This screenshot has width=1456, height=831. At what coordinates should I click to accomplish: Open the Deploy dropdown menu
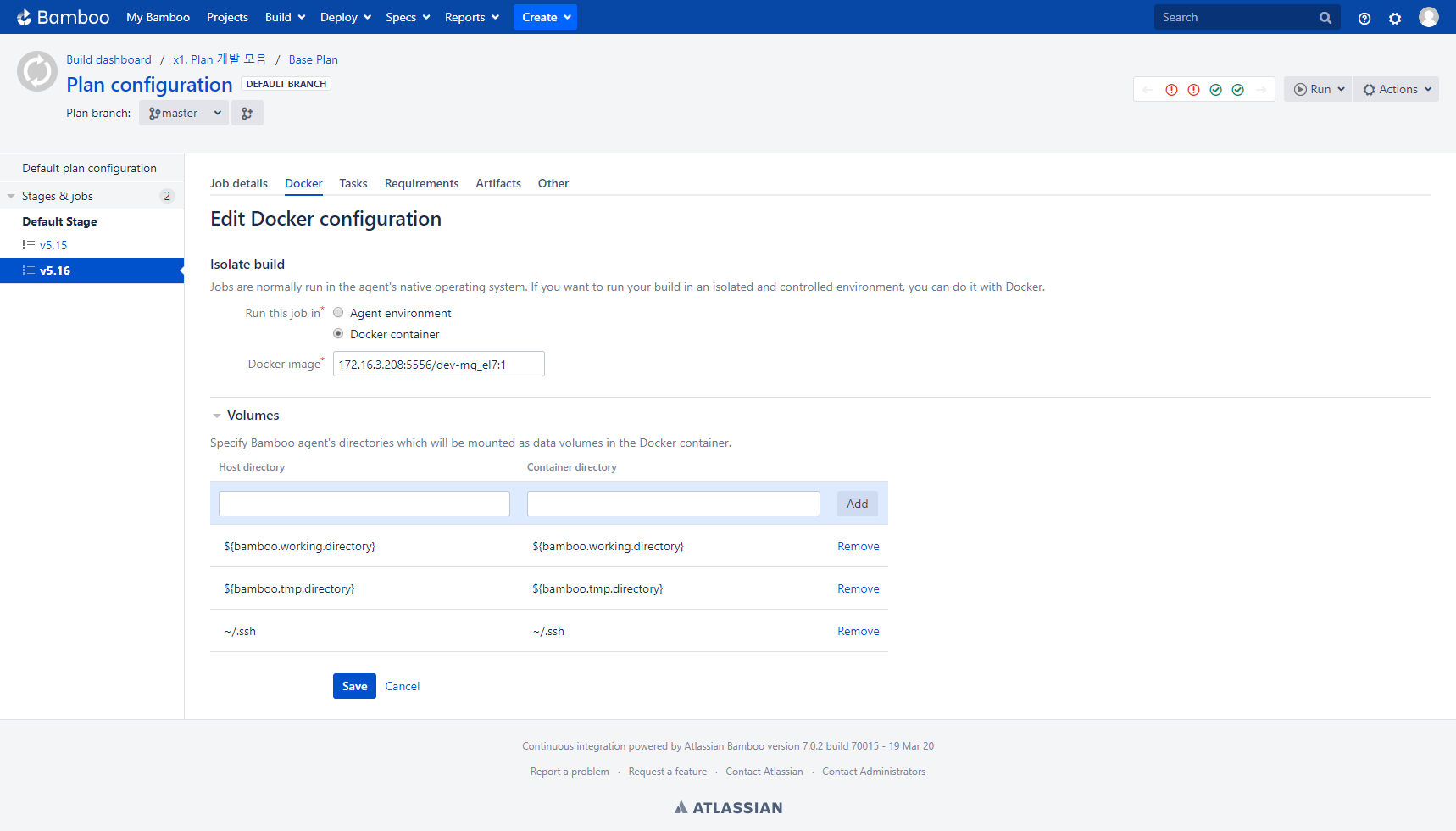pos(346,17)
